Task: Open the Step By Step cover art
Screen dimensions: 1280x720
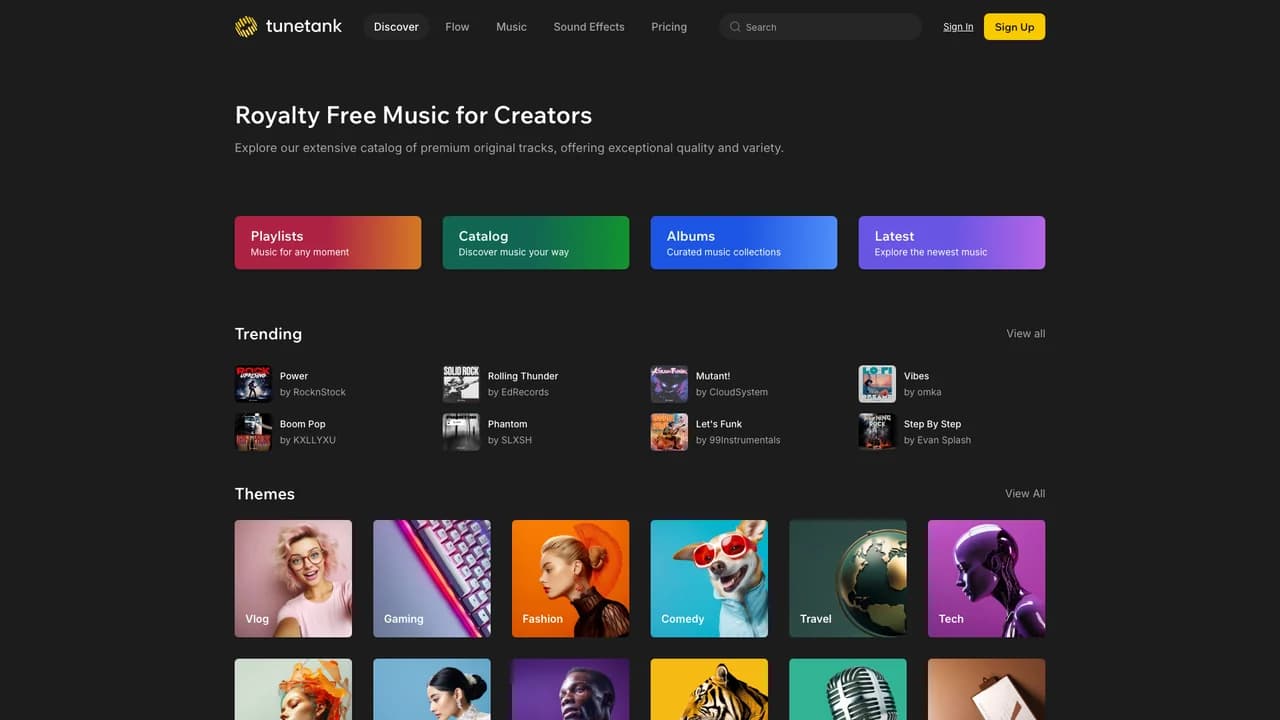Action: pyautogui.click(x=877, y=432)
